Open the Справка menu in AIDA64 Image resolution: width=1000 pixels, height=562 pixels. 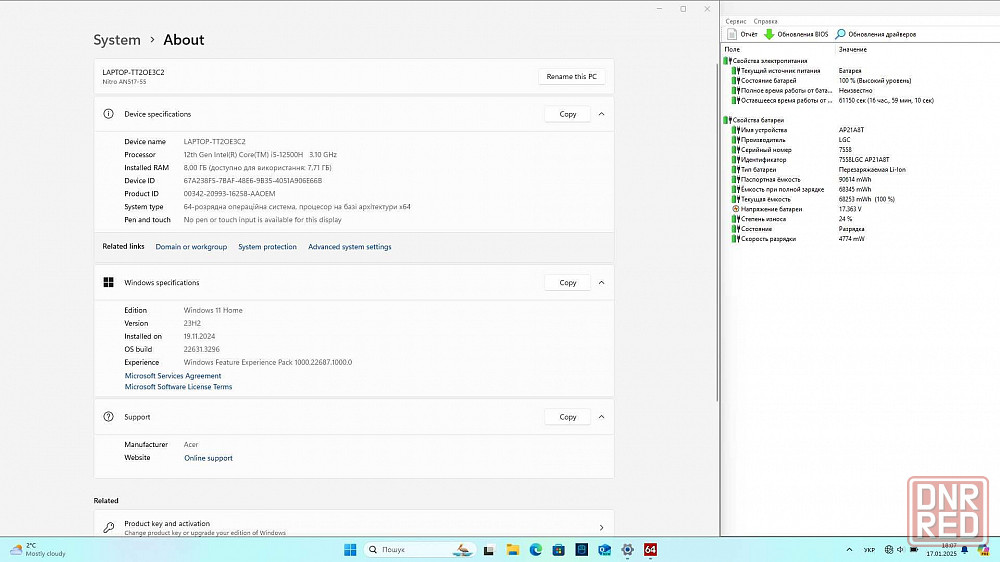tap(765, 21)
